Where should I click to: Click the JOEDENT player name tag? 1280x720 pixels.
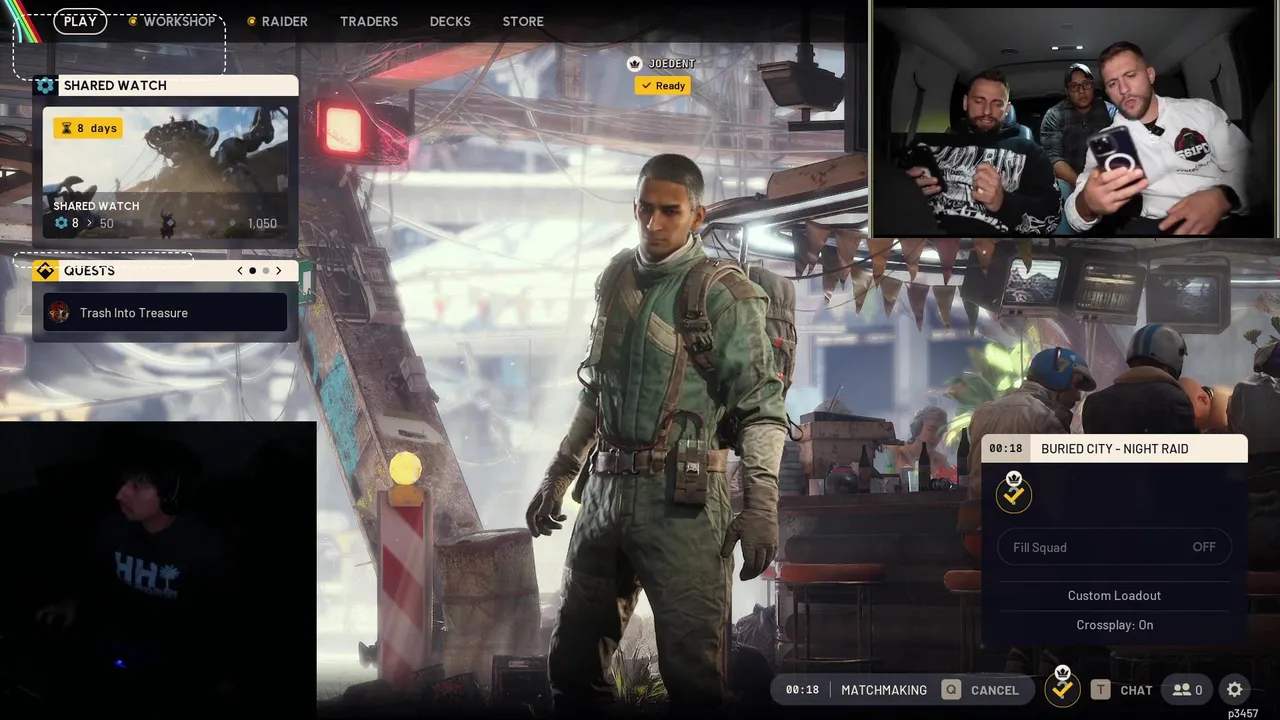point(671,64)
